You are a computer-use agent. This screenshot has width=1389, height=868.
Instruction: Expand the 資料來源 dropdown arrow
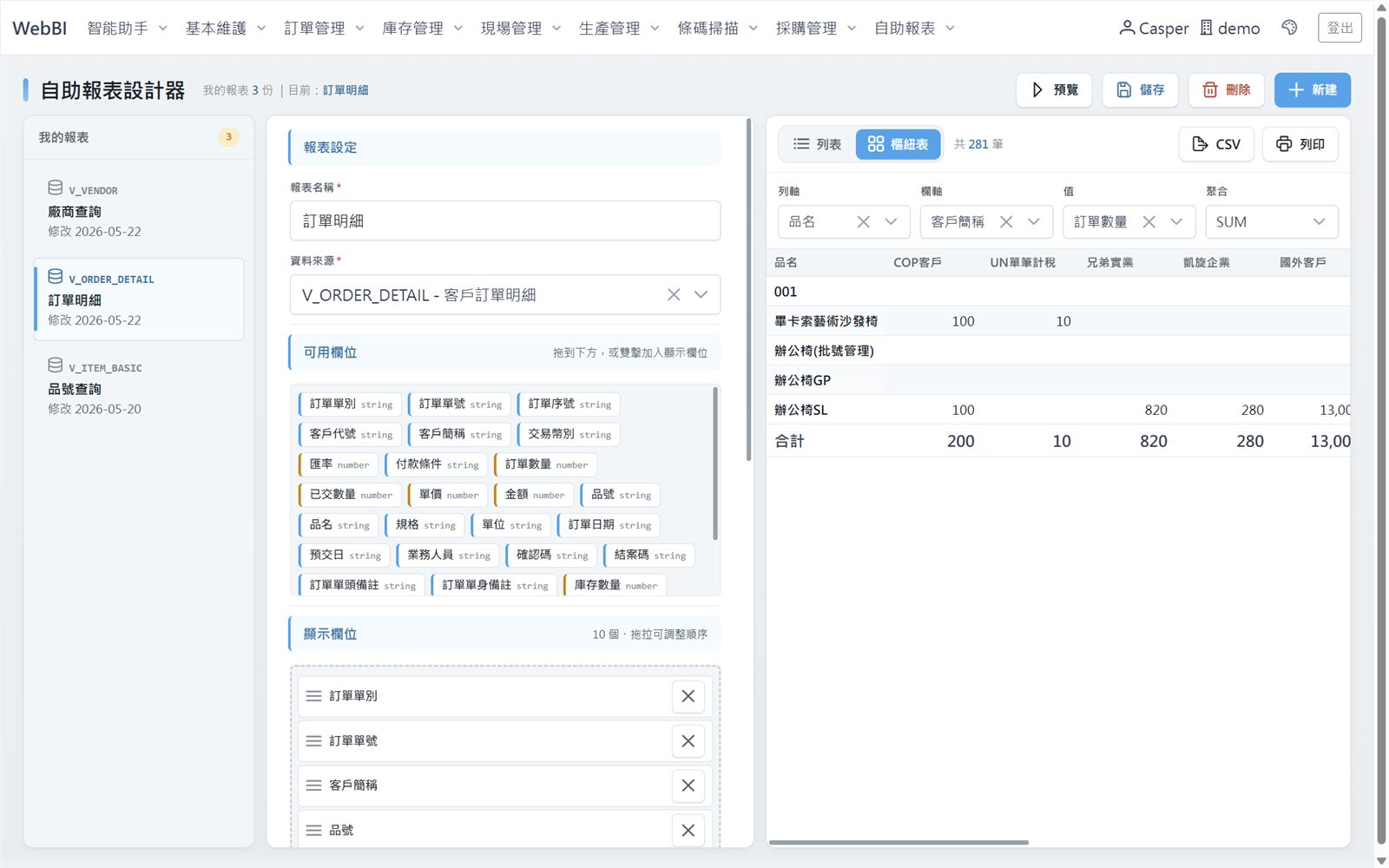click(701, 295)
